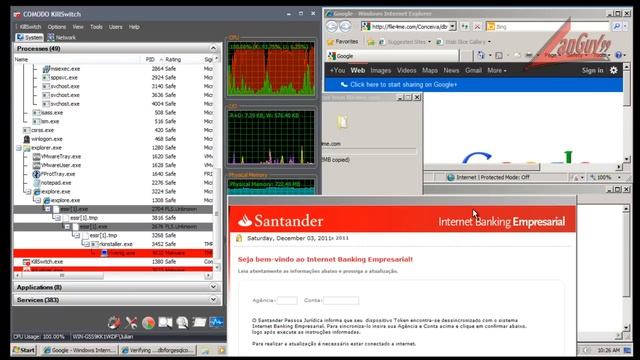
Task: Sort processes by the PID column header
Action: (150, 60)
